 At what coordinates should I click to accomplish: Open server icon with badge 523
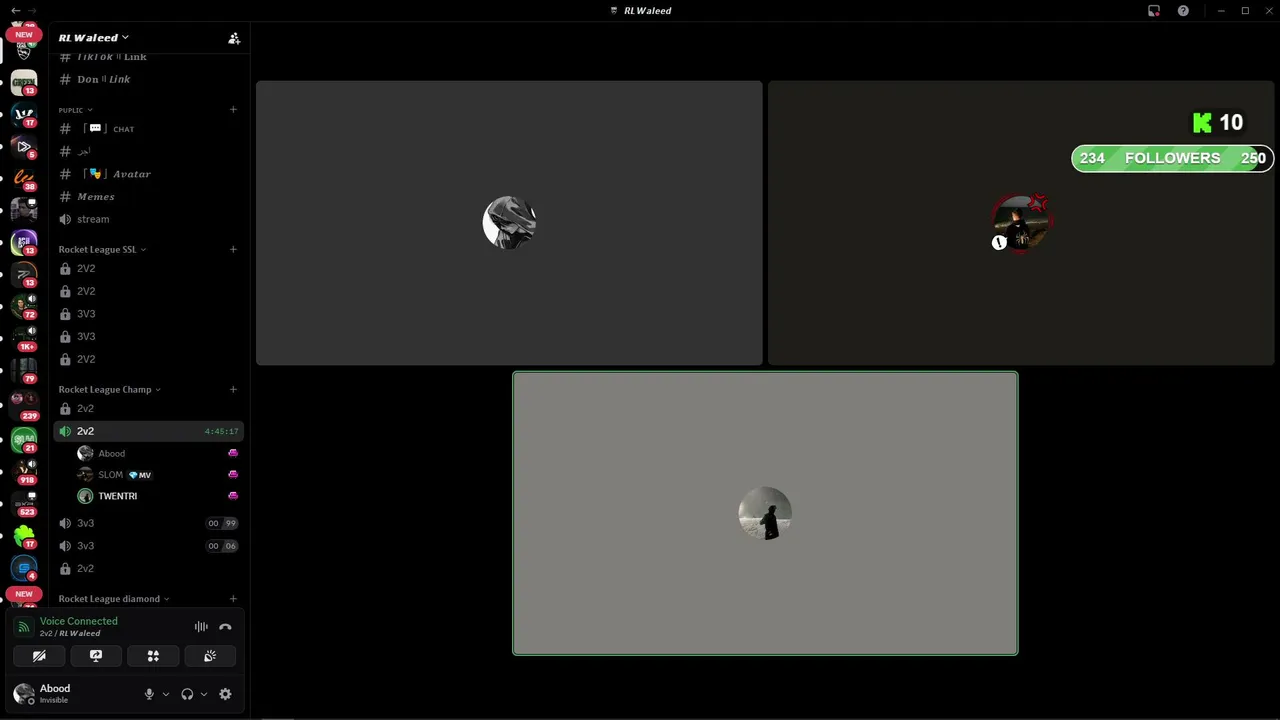[24, 503]
